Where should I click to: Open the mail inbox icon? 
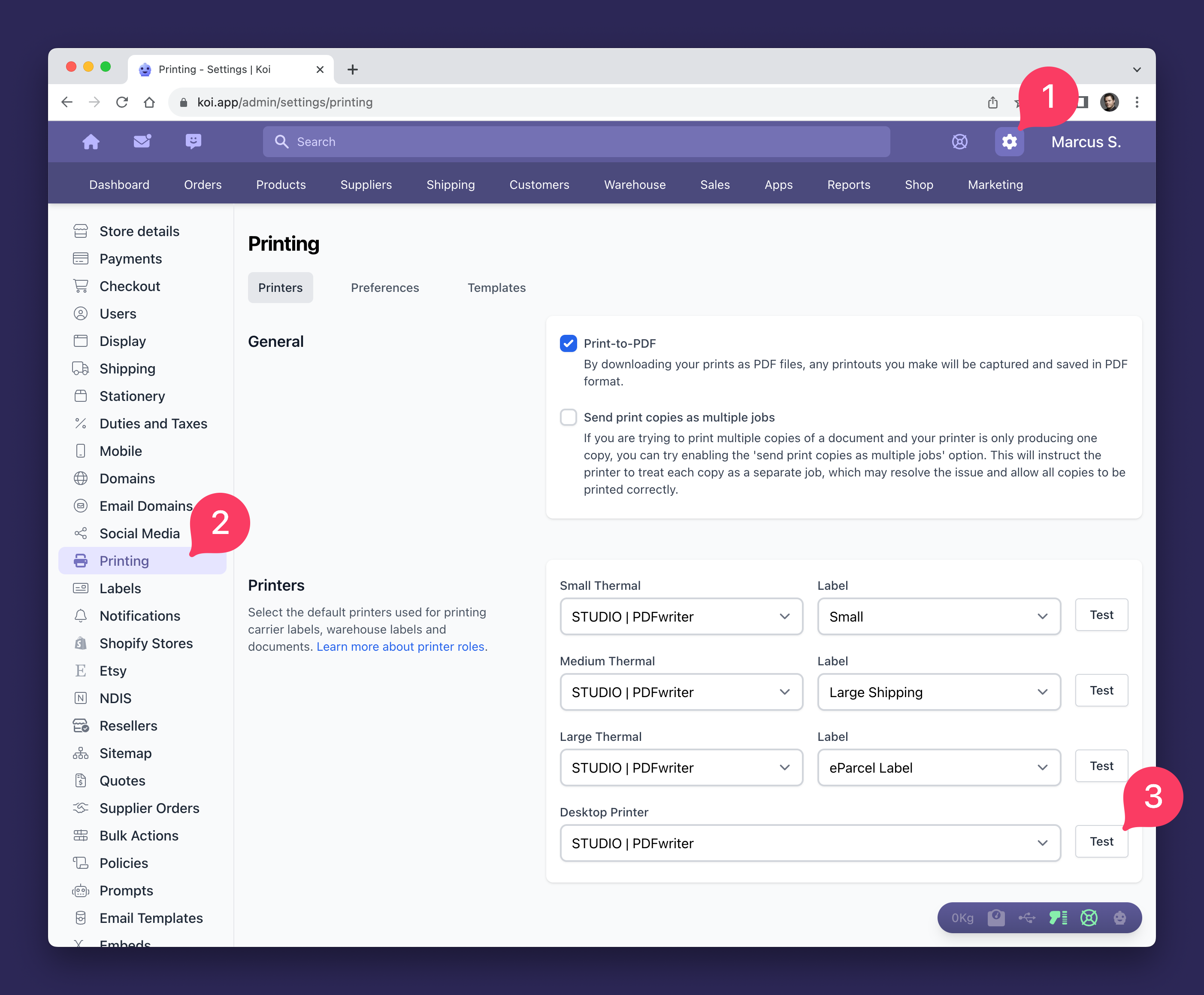pos(142,141)
